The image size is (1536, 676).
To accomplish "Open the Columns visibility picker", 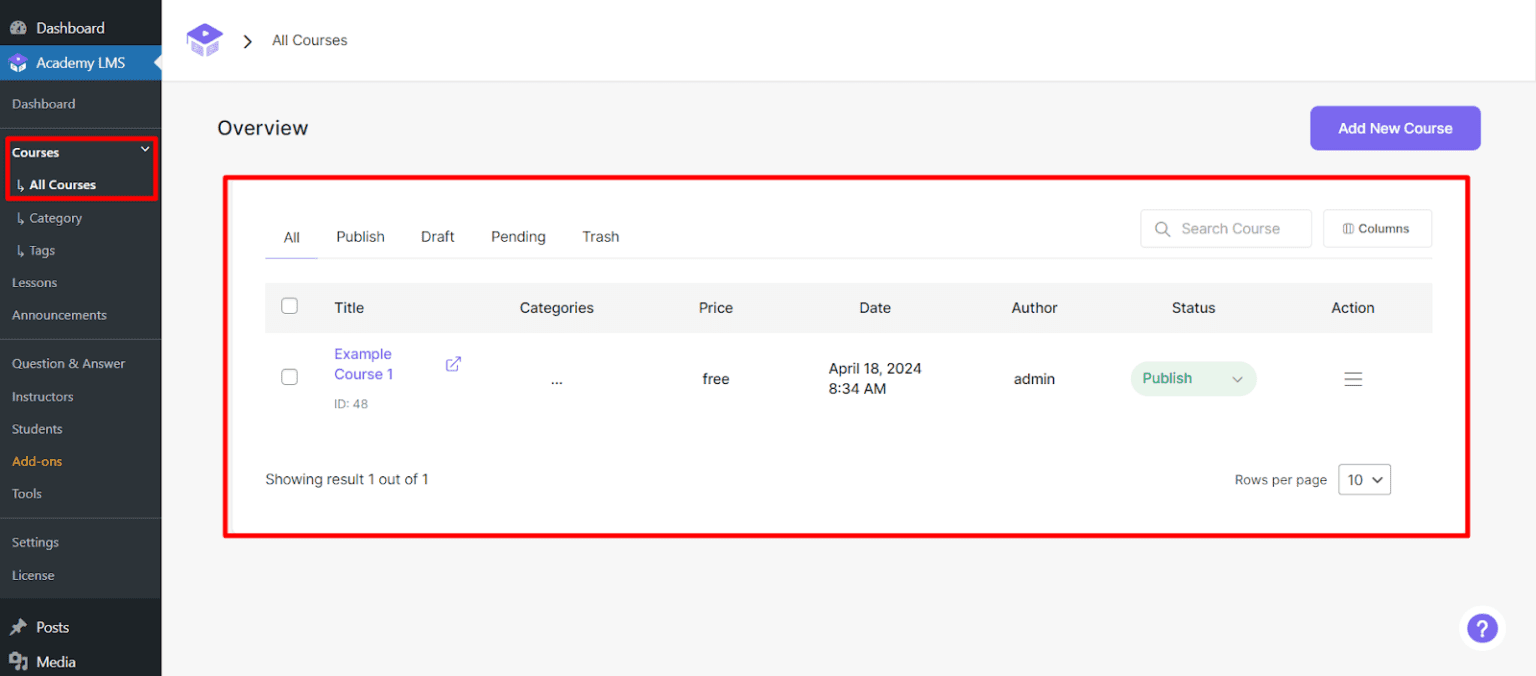I will tap(1377, 228).
